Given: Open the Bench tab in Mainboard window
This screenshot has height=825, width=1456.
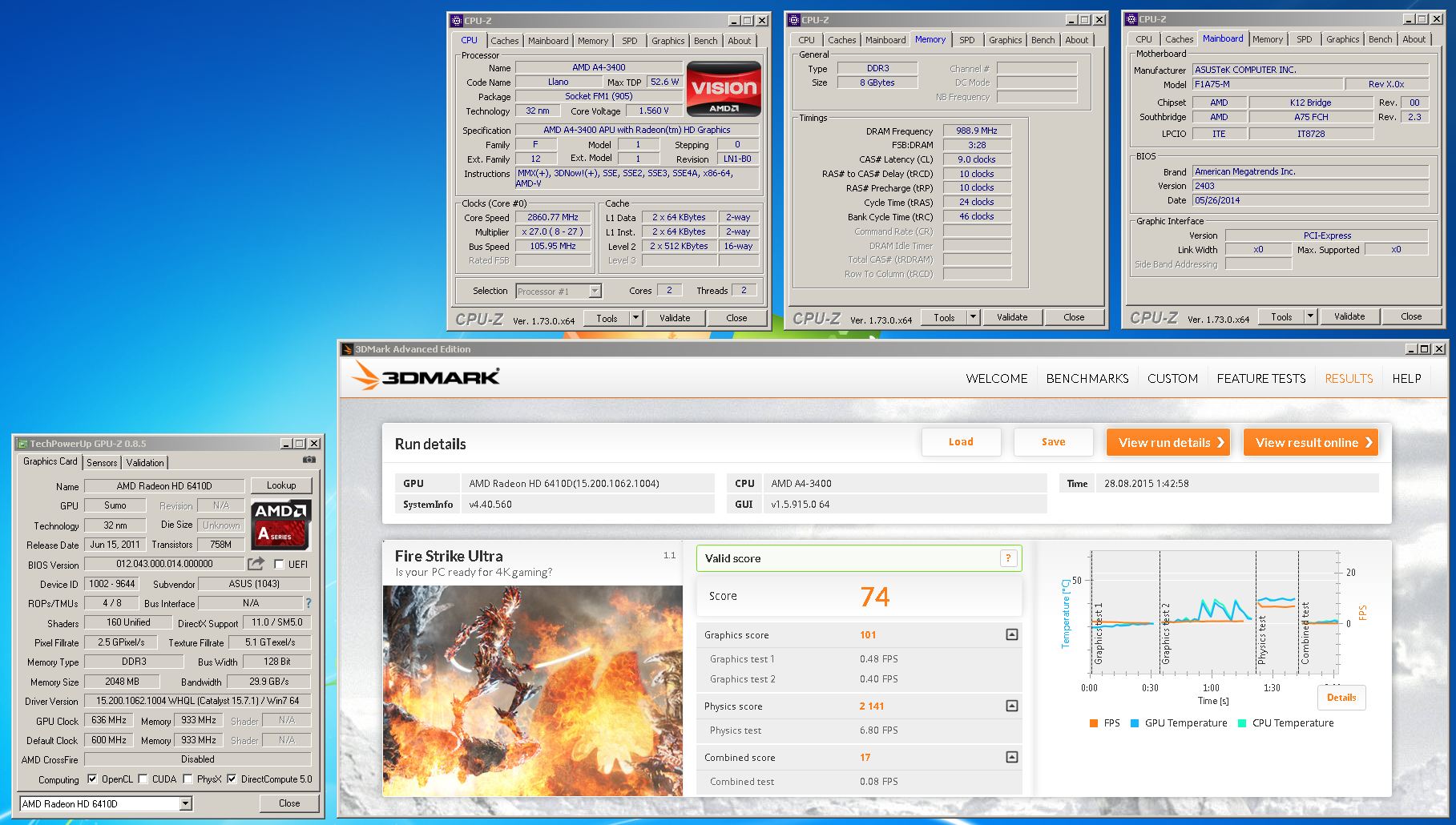Looking at the screenshot, I should coord(1380,39).
